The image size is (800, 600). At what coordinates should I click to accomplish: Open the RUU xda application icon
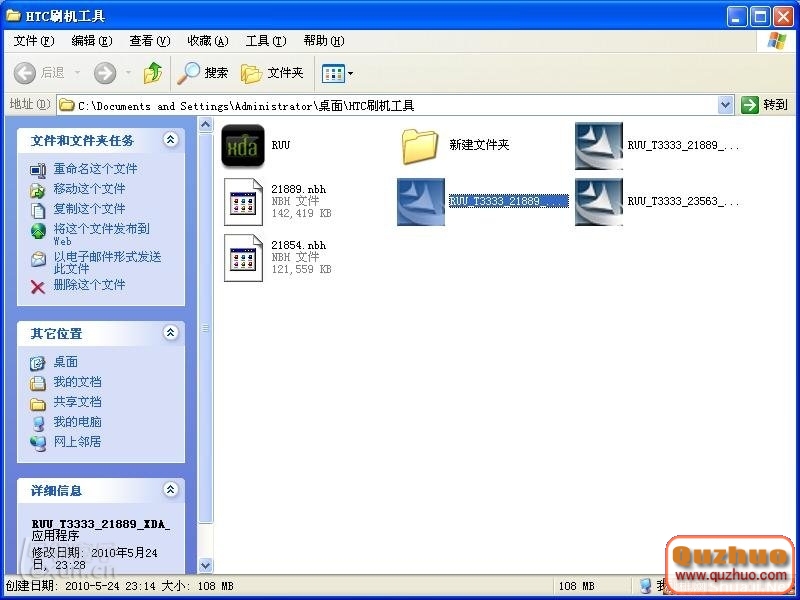(243, 145)
